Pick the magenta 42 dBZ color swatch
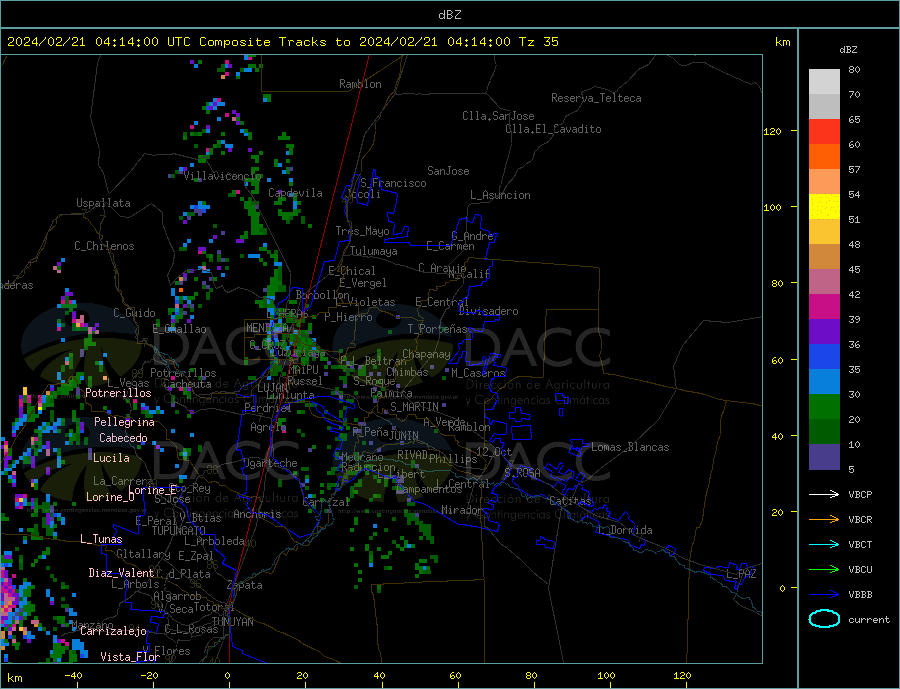The height and width of the screenshot is (689, 900). tap(824, 307)
